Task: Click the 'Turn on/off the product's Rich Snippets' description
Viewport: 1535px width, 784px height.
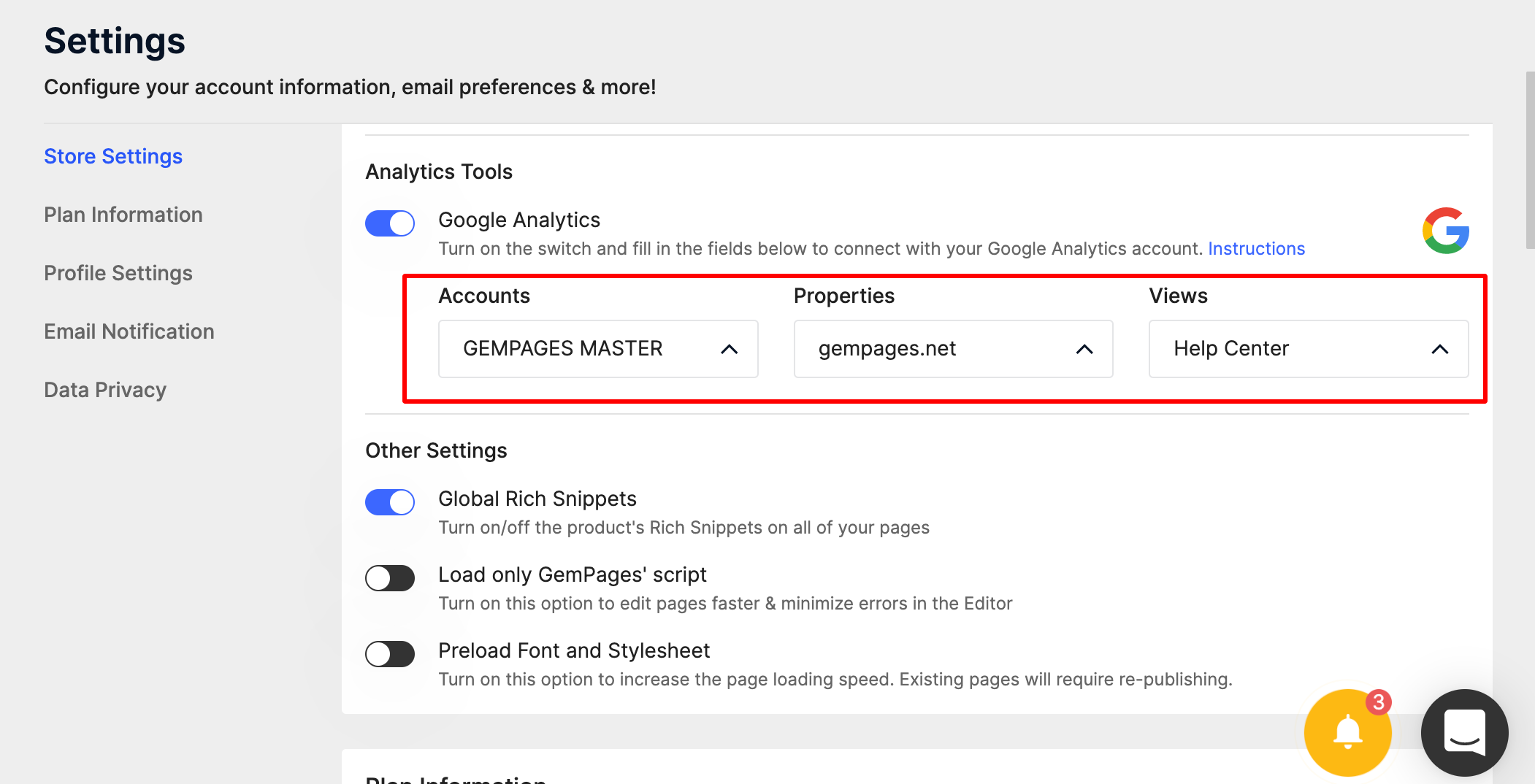Action: point(684,528)
